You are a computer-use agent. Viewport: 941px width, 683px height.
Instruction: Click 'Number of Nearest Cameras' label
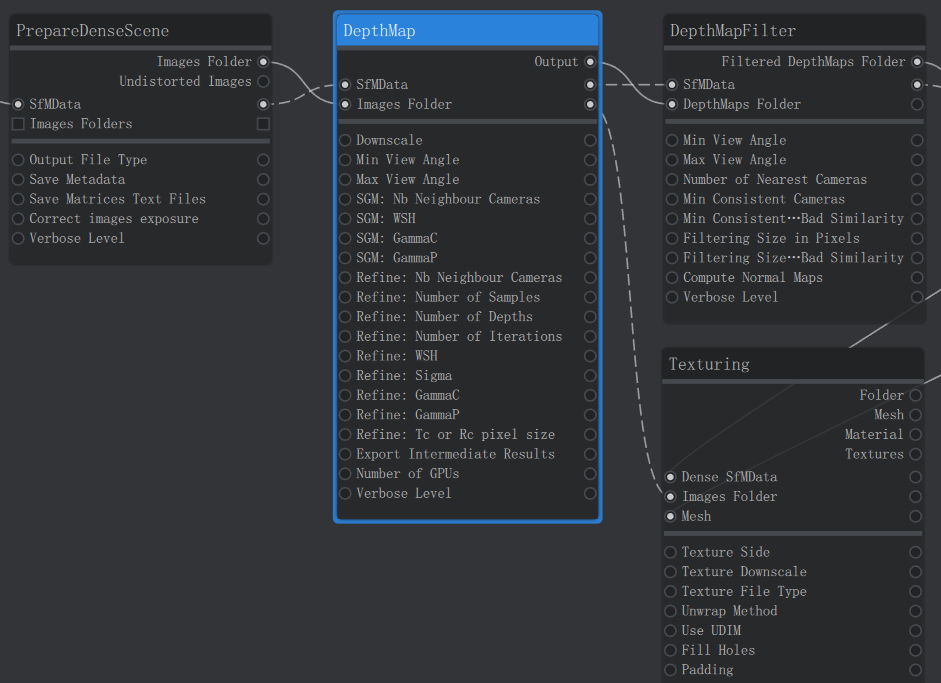(x=775, y=179)
